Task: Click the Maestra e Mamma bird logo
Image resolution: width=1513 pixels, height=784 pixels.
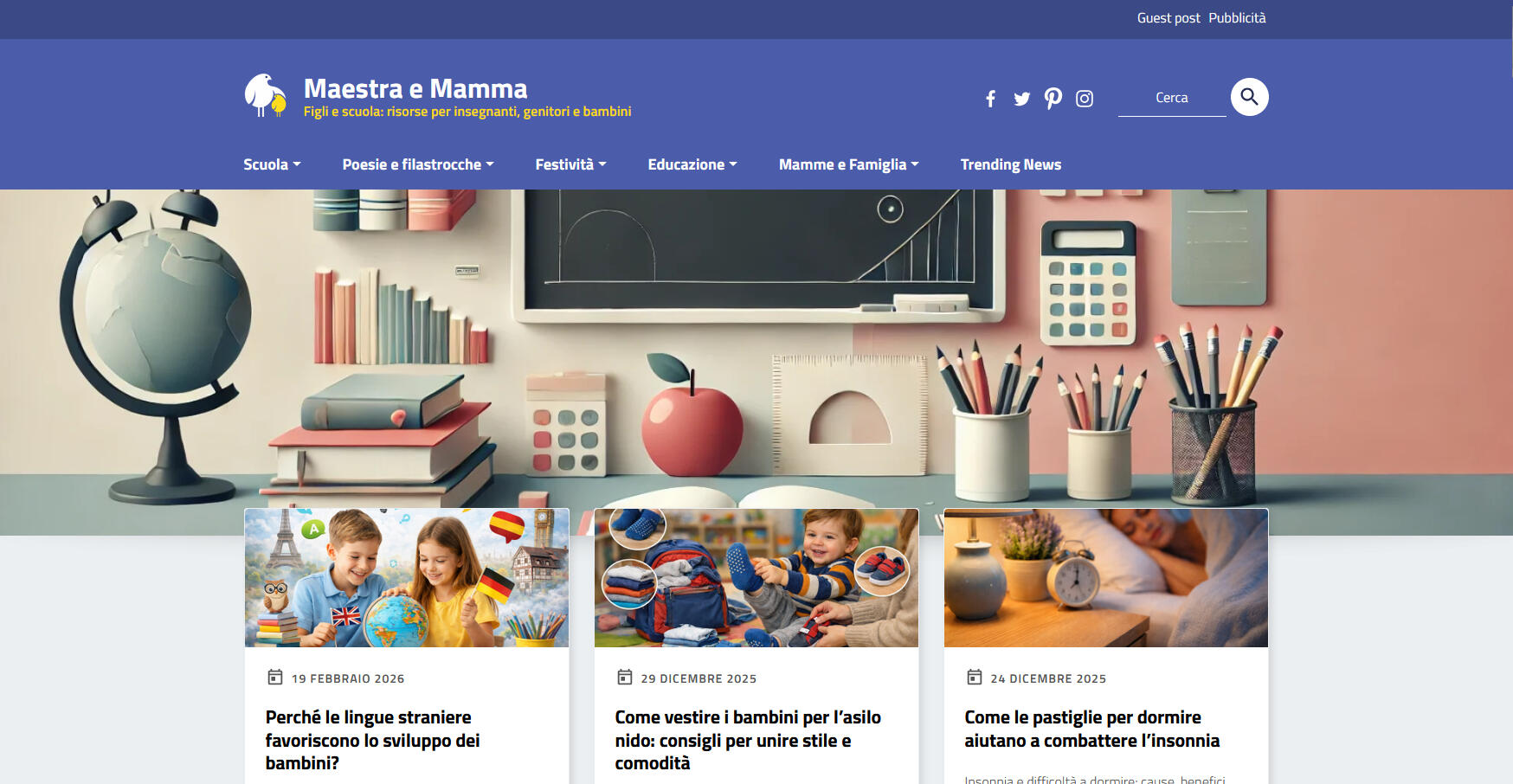Action: click(266, 95)
